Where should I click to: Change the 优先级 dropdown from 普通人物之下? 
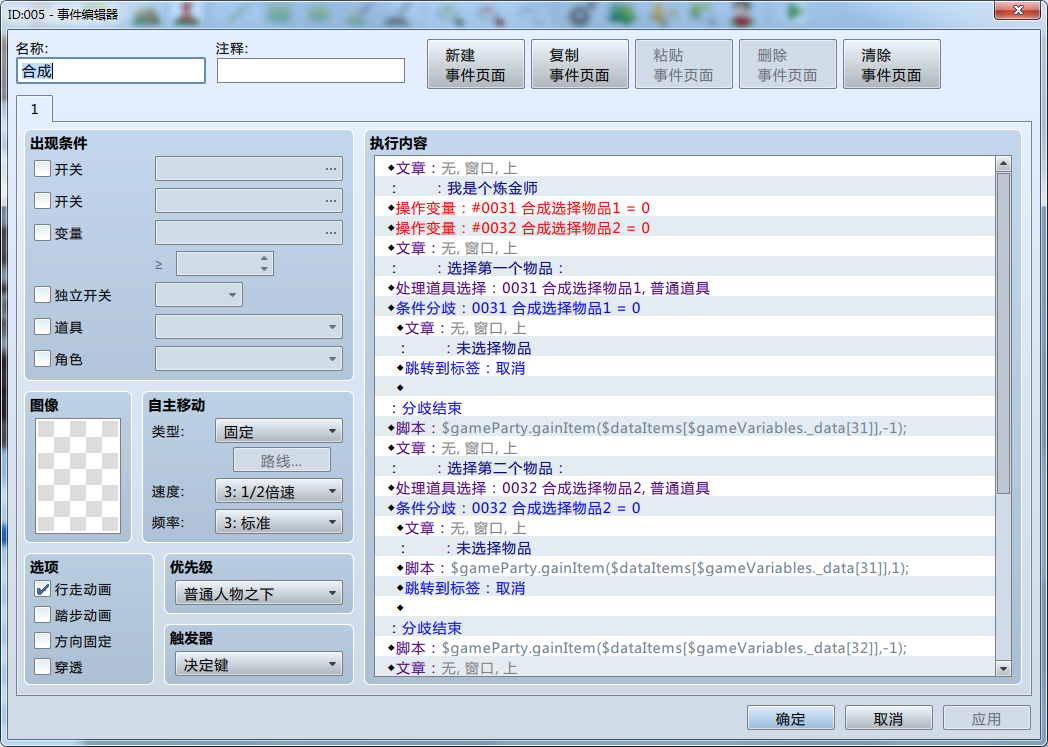click(259, 593)
